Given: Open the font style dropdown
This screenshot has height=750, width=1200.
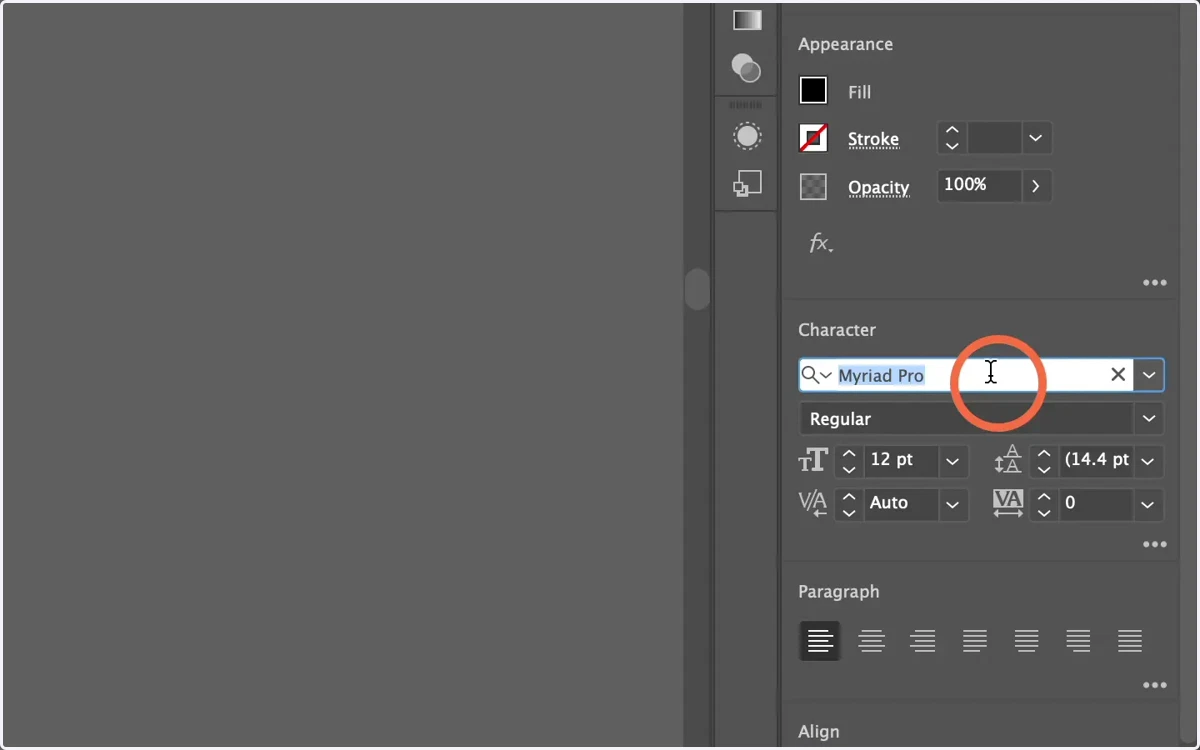Looking at the screenshot, I should click(x=1149, y=419).
